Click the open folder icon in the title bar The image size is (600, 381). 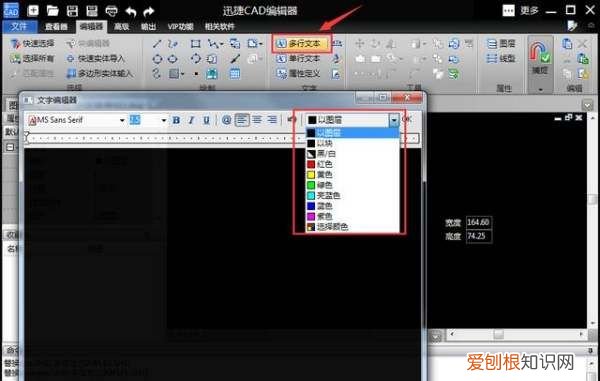click(x=52, y=11)
